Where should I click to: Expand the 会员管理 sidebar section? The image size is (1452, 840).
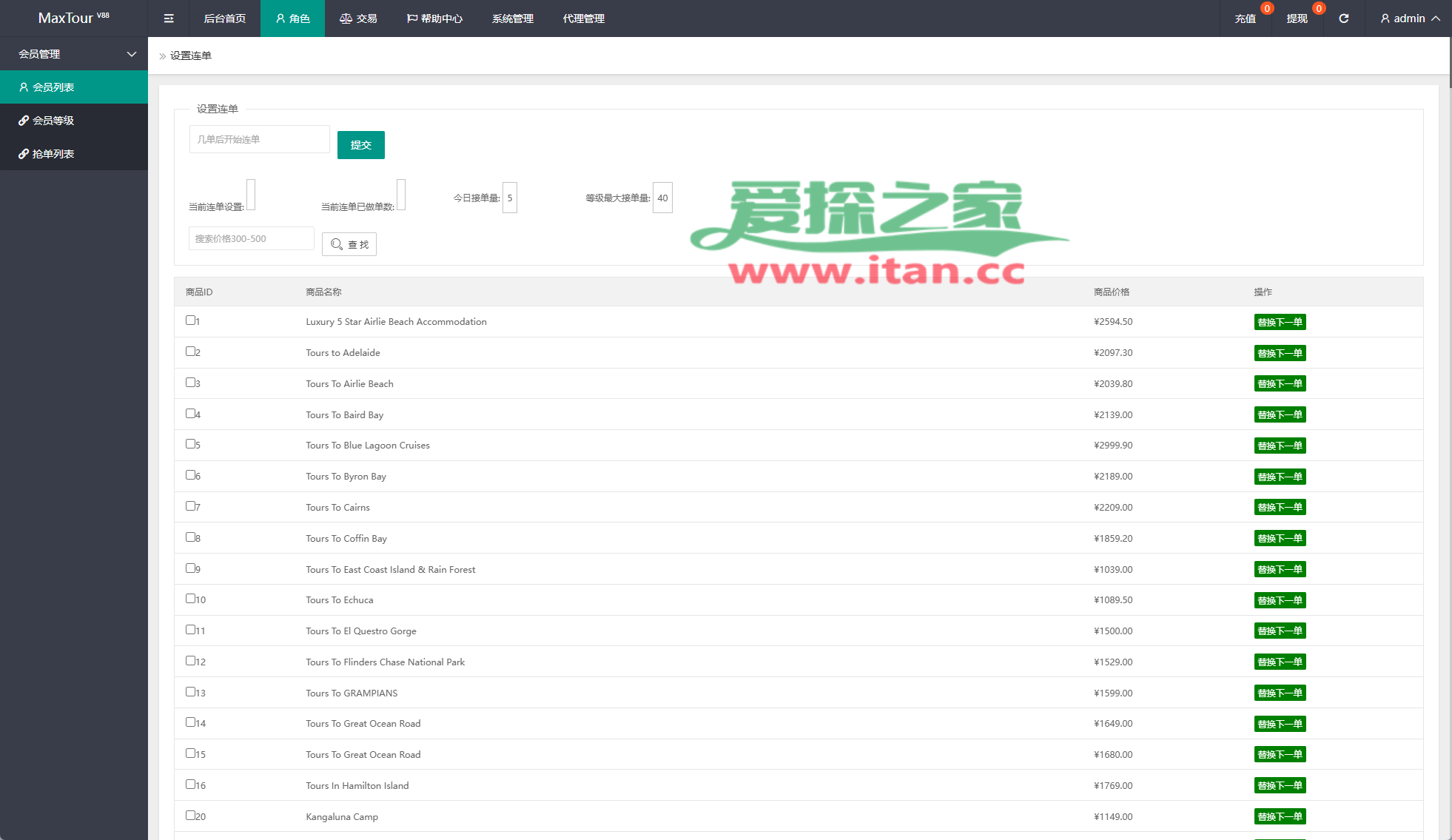[x=74, y=54]
